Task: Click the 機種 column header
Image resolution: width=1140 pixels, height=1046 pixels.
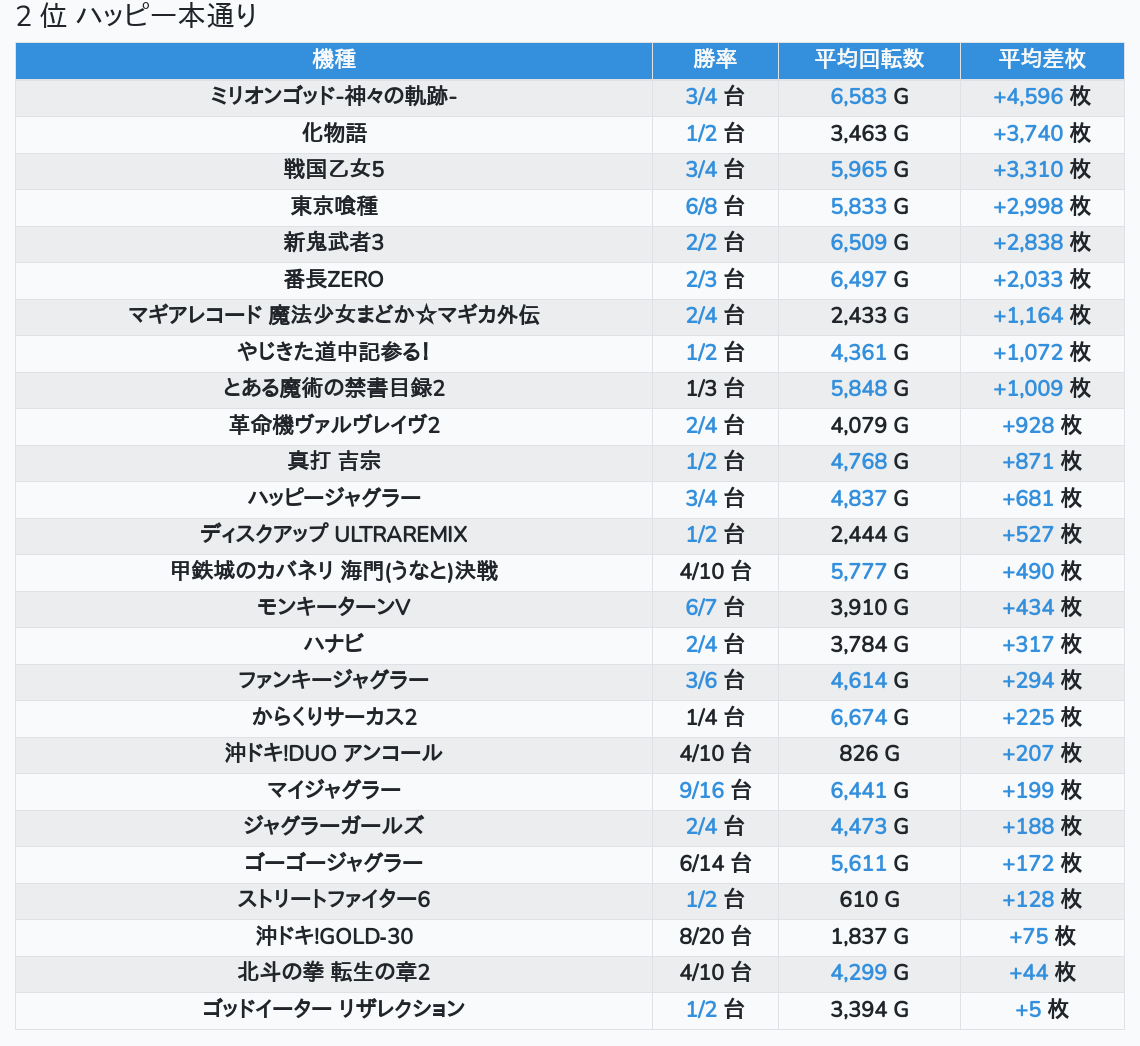Action: (334, 60)
